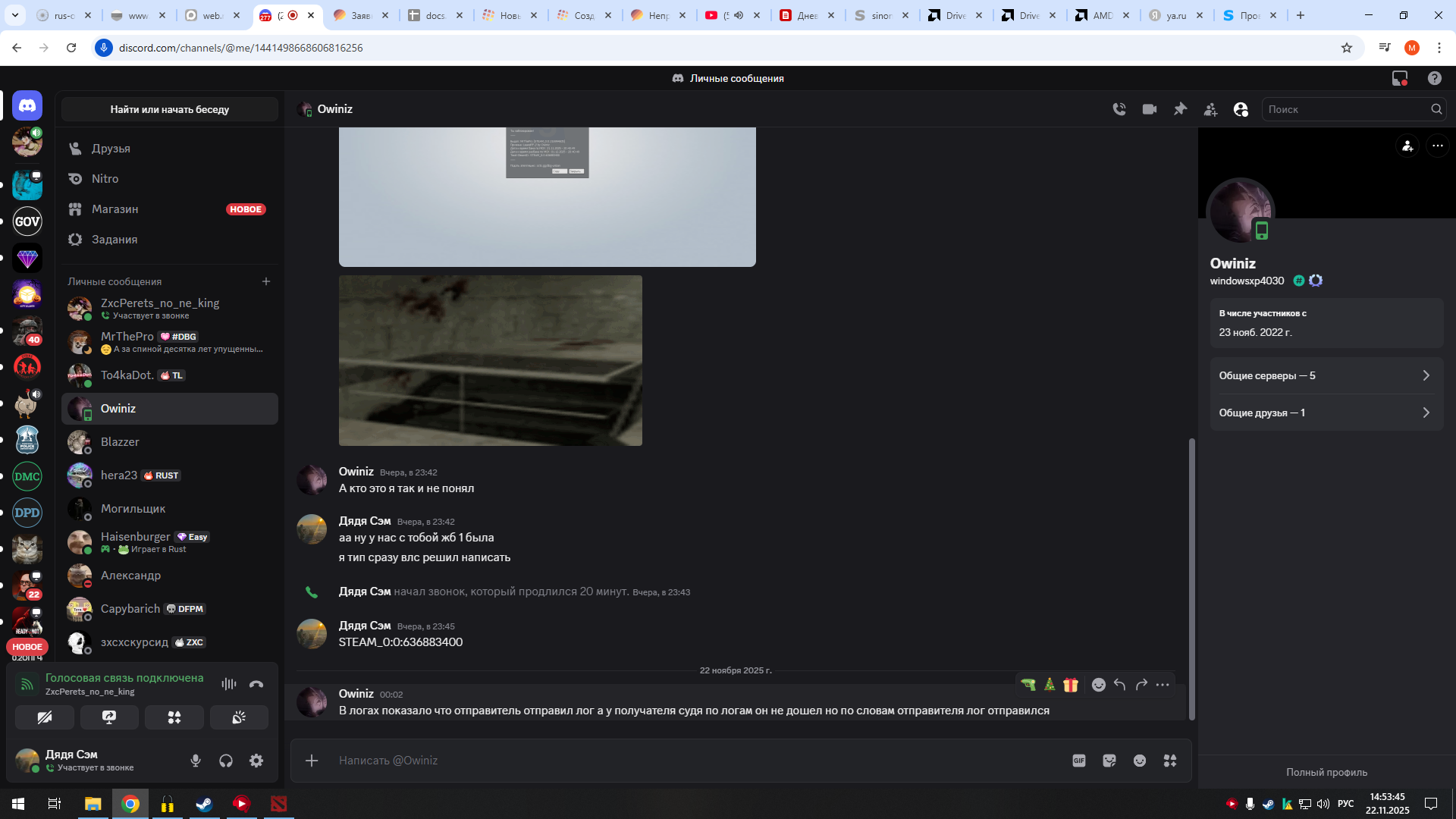Open user settings gear
1456x819 pixels.
coord(256,761)
